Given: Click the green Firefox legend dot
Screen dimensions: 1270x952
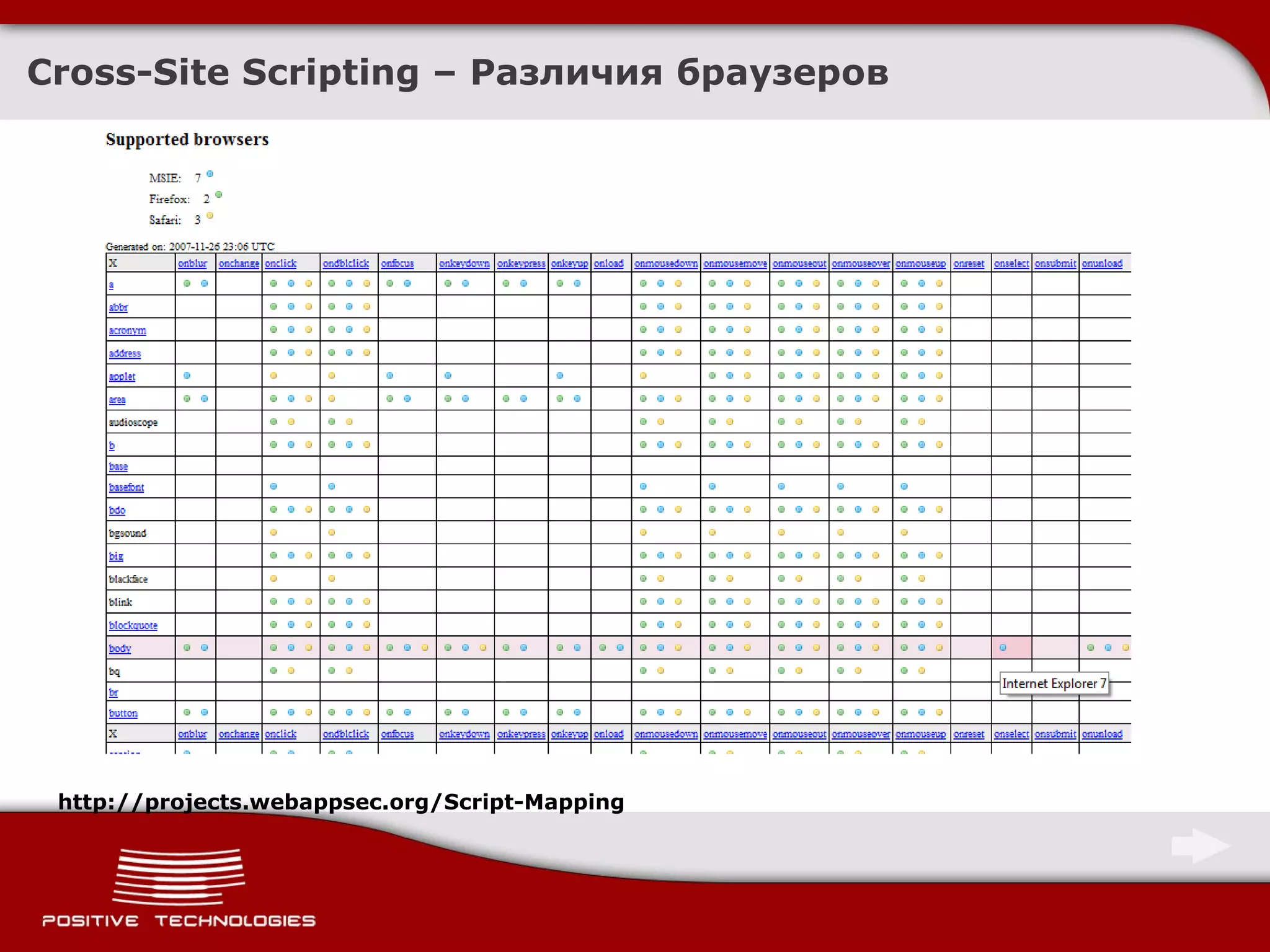Looking at the screenshot, I should pos(218,195).
